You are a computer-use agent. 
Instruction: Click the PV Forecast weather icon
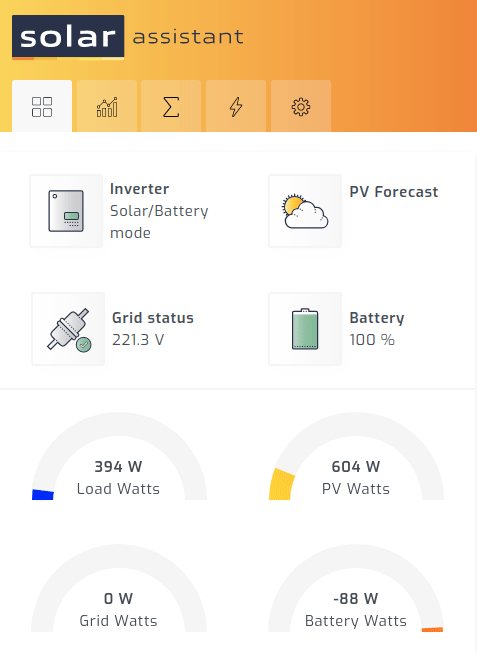pyautogui.click(x=305, y=211)
